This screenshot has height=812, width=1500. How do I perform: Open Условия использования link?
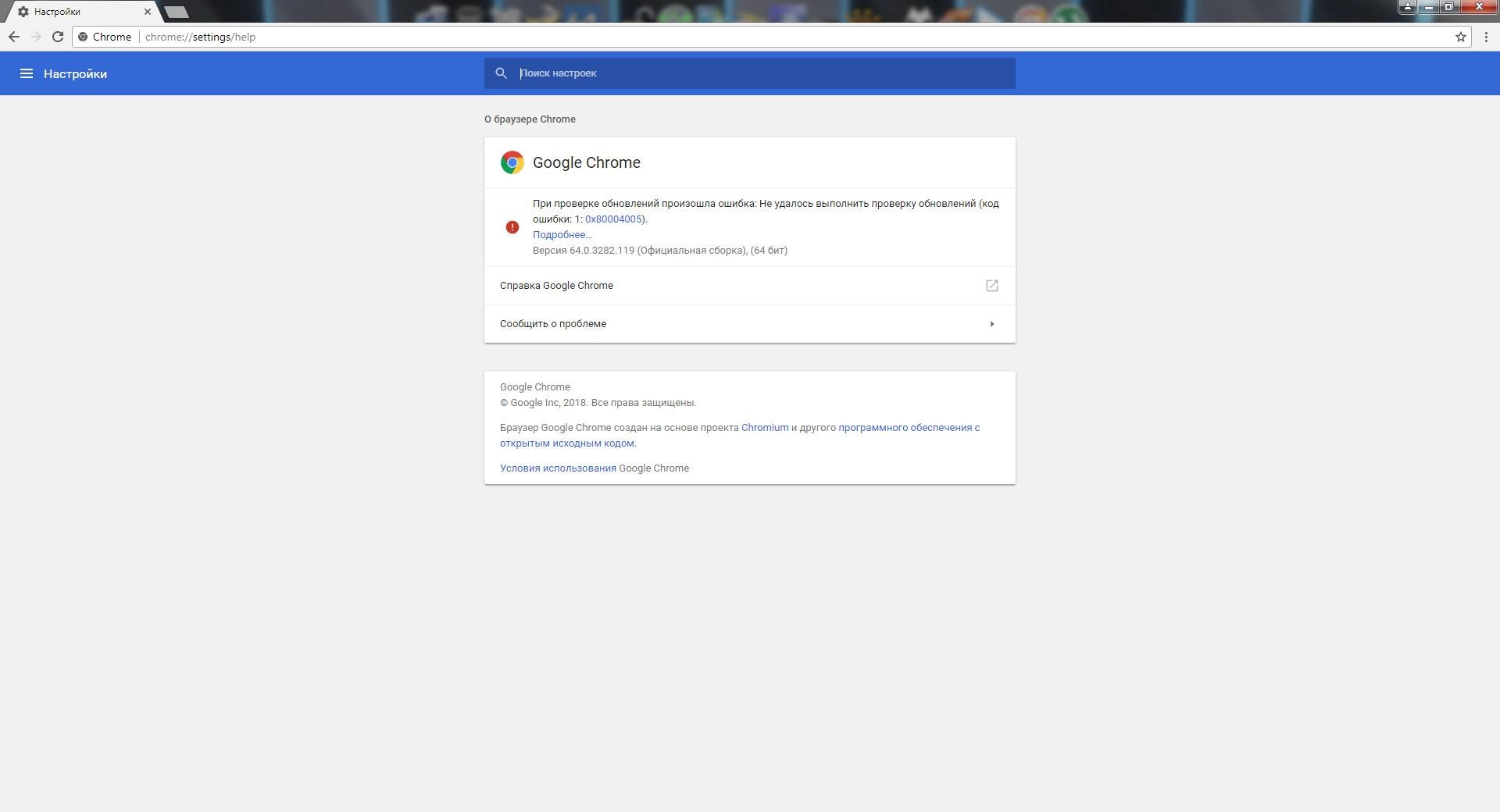point(558,468)
